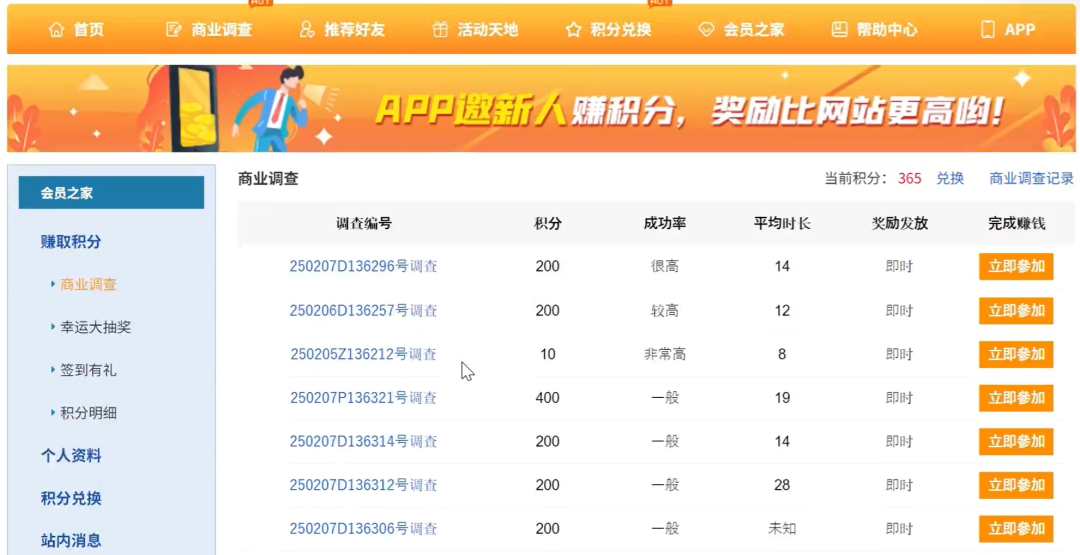Open 积分明细 in the sidebar
This screenshot has width=1080, height=555.
tap(88, 412)
